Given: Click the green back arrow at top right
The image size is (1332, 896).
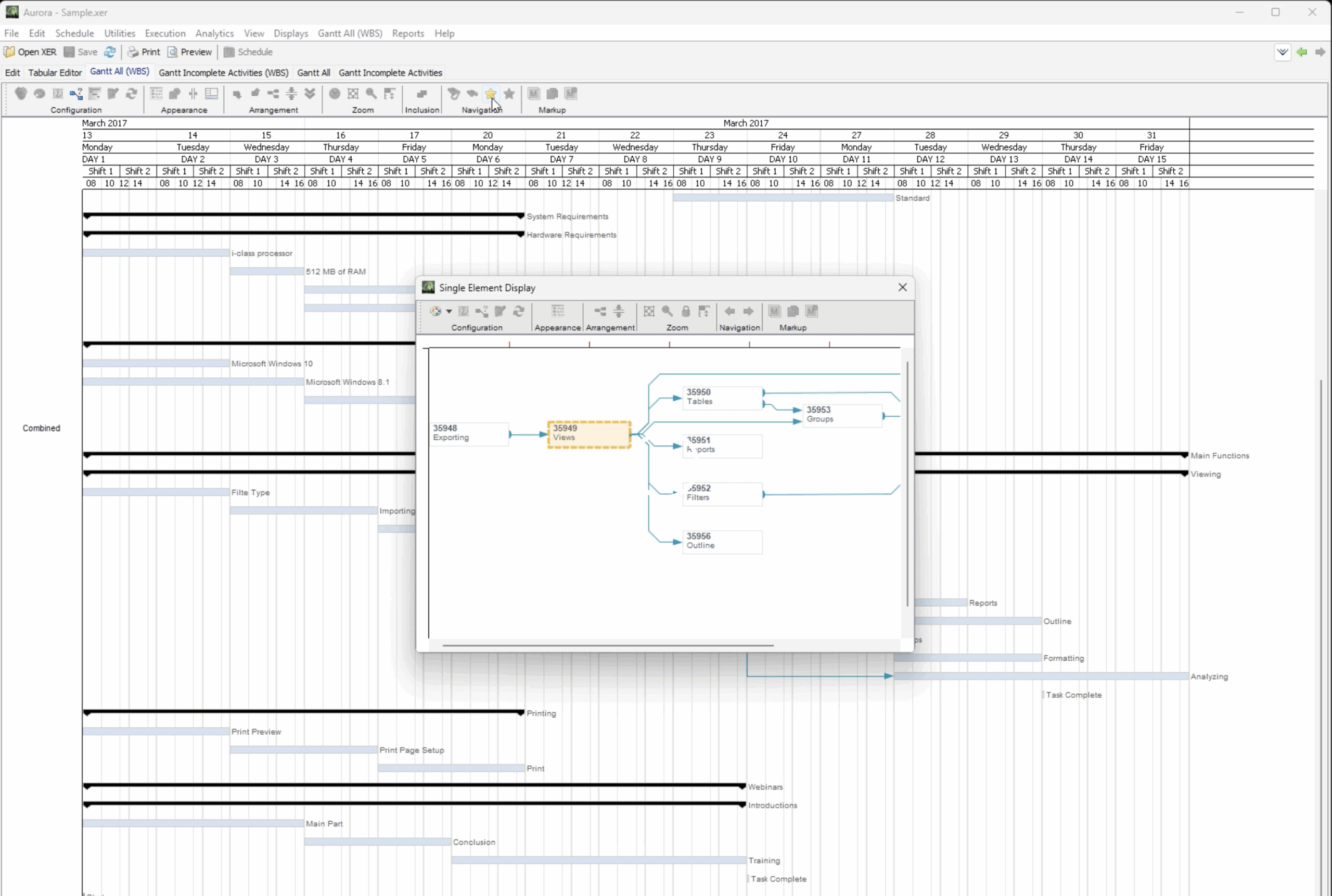Looking at the screenshot, I should coord(1302,52).
